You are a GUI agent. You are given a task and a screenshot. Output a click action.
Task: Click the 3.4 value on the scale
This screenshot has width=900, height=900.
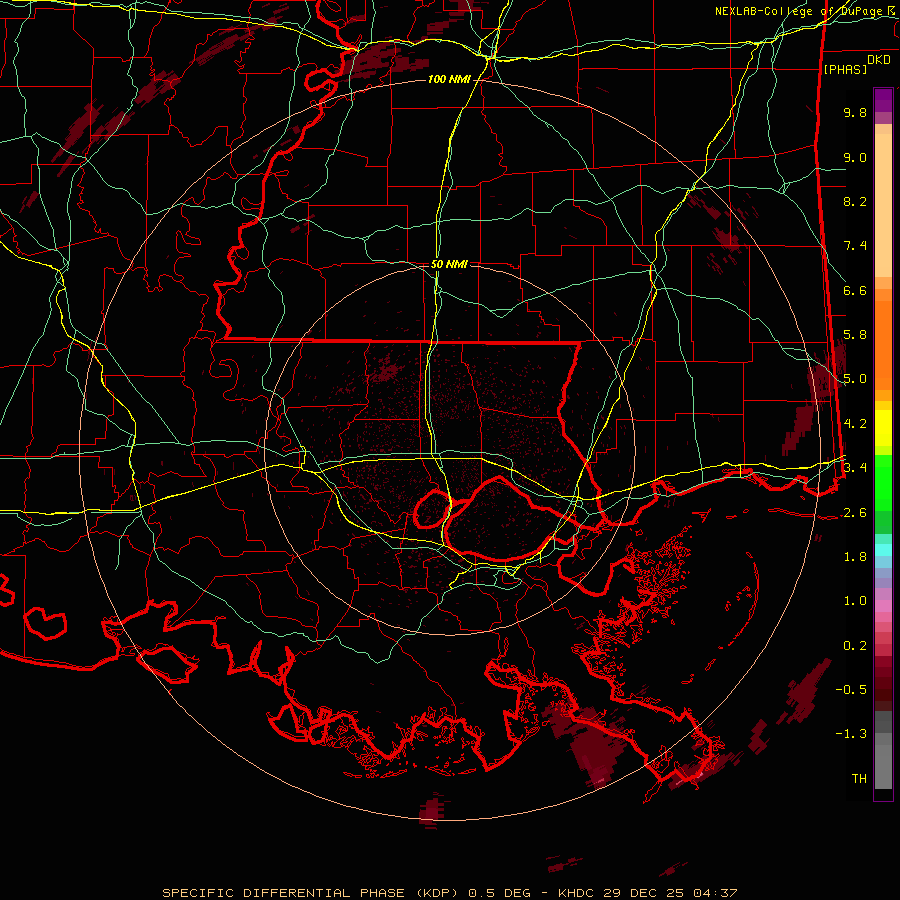click(855, 468)
